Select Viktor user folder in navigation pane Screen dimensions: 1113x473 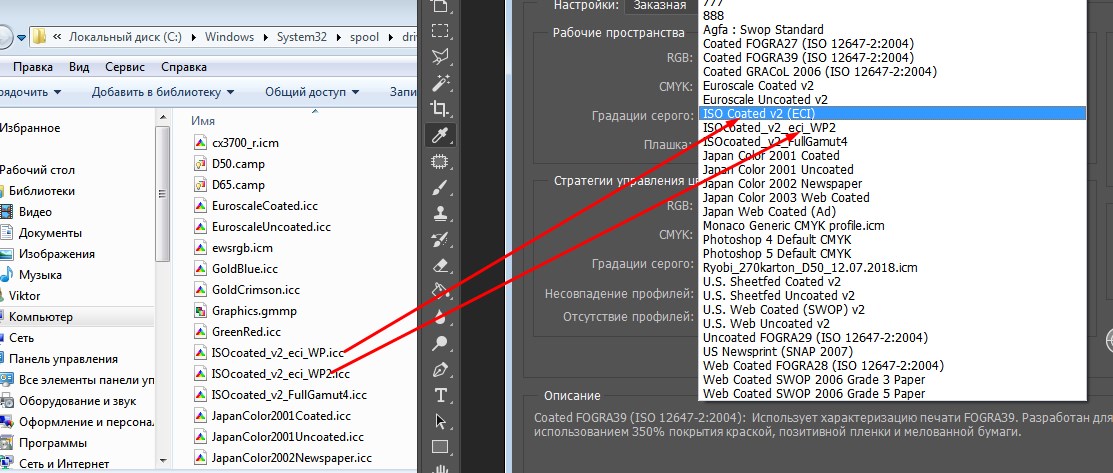tap(24, 295)
